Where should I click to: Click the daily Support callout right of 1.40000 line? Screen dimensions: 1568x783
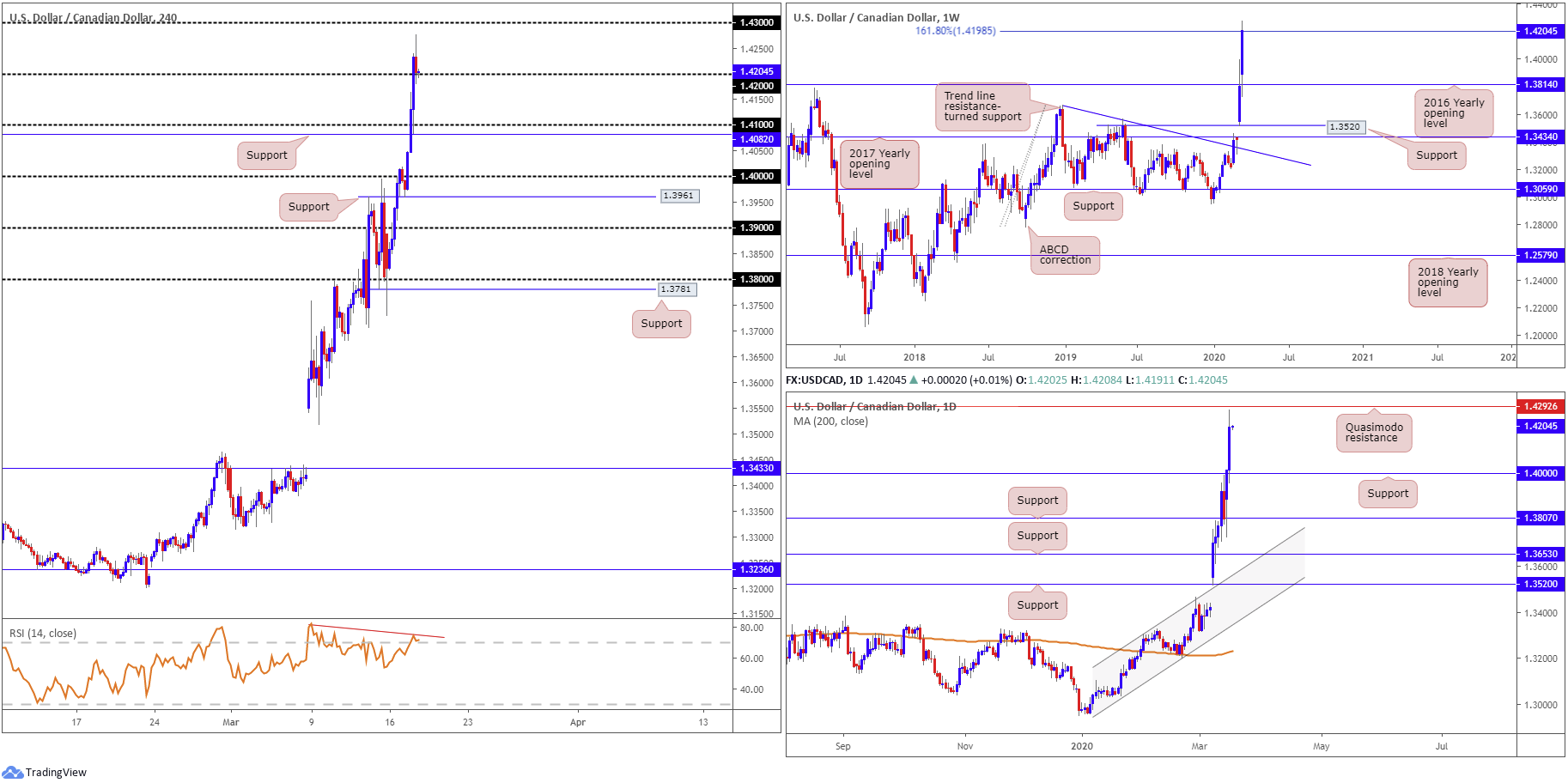tap(1388, 494)
